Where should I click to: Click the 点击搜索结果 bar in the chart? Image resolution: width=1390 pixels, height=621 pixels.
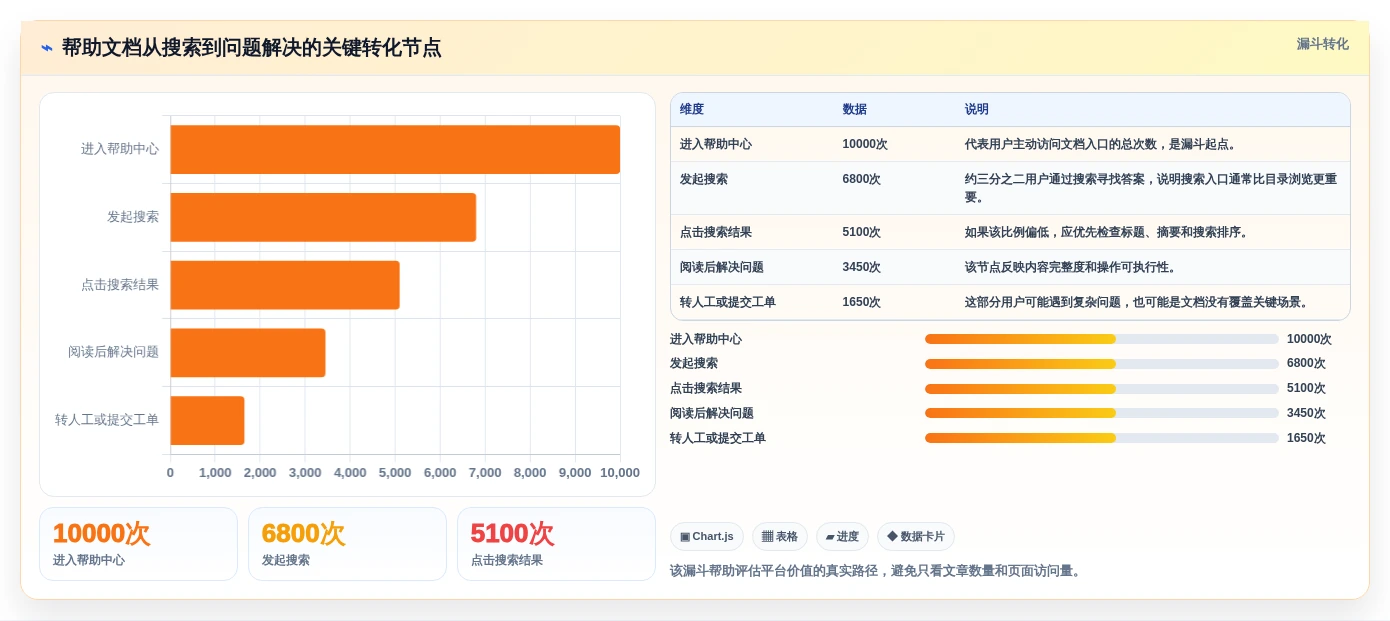click(x=285, y=285)
